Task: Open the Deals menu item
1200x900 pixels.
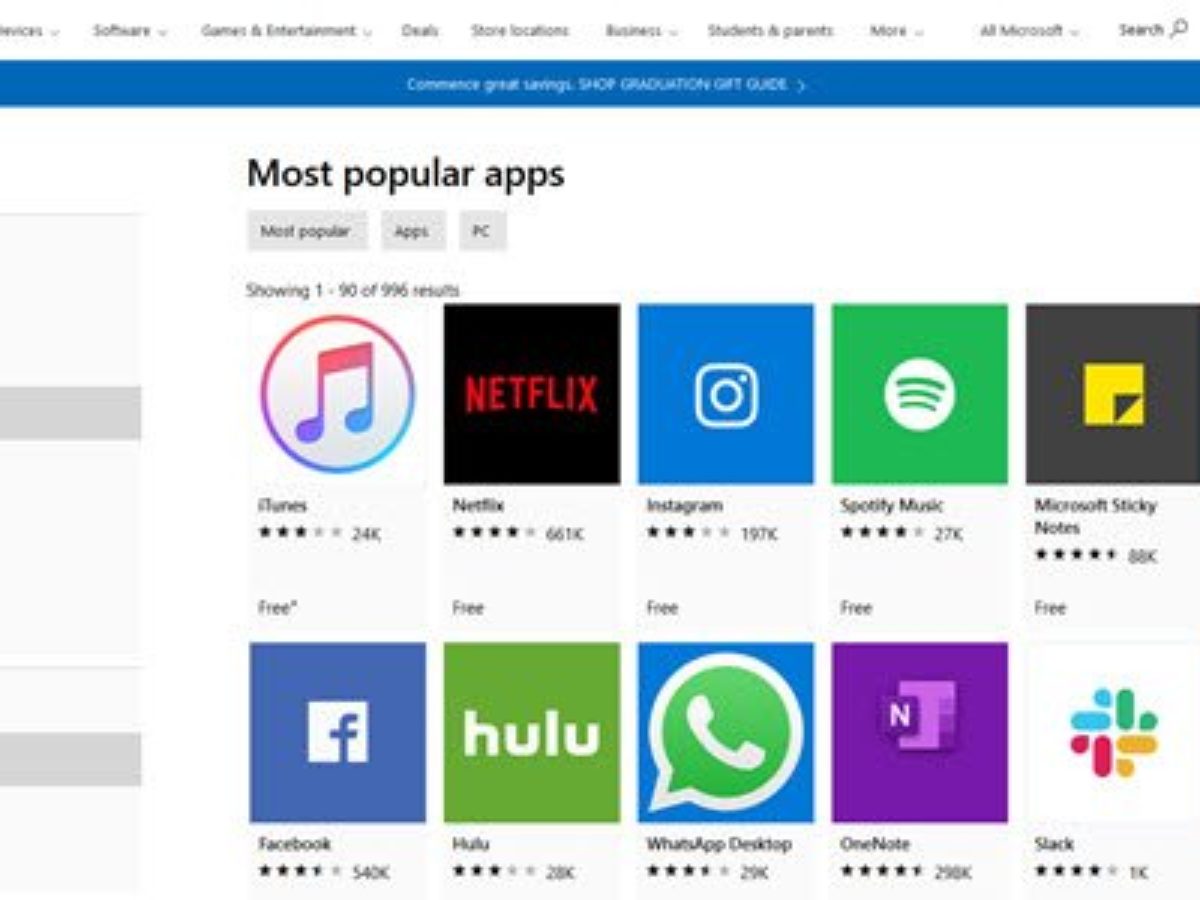Action: (x=420, y=31)
